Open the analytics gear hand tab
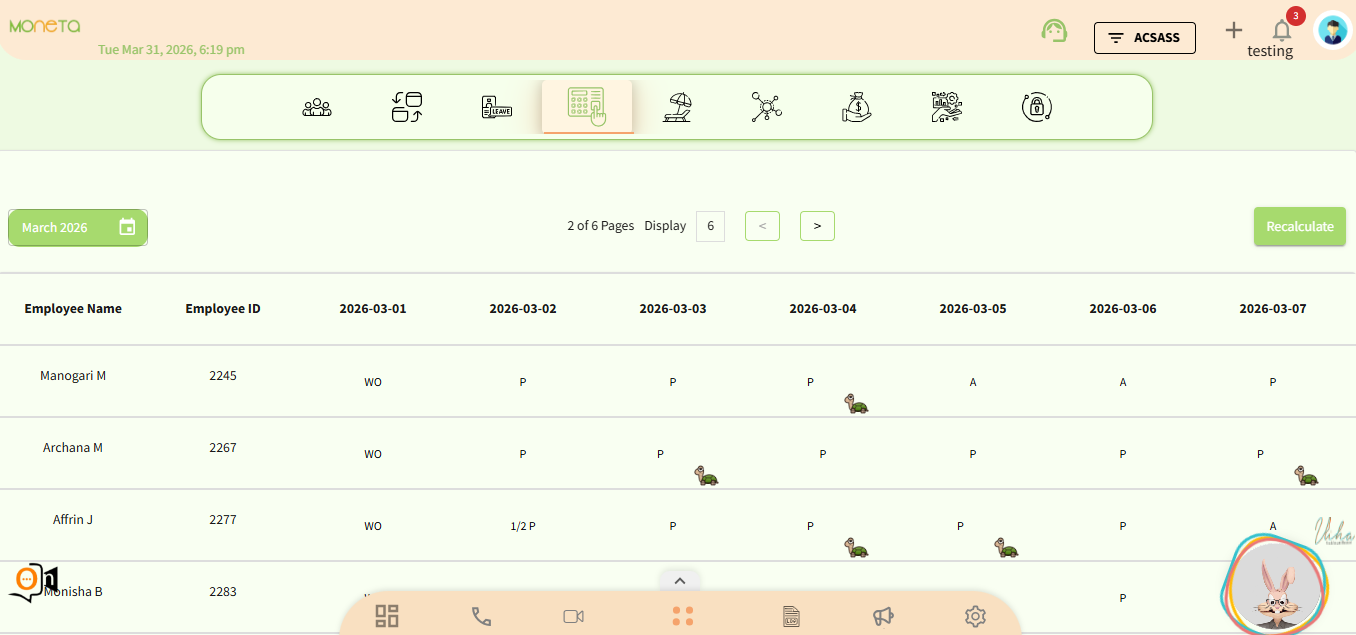Viewport: 1356px width, 635px height. 946,107
